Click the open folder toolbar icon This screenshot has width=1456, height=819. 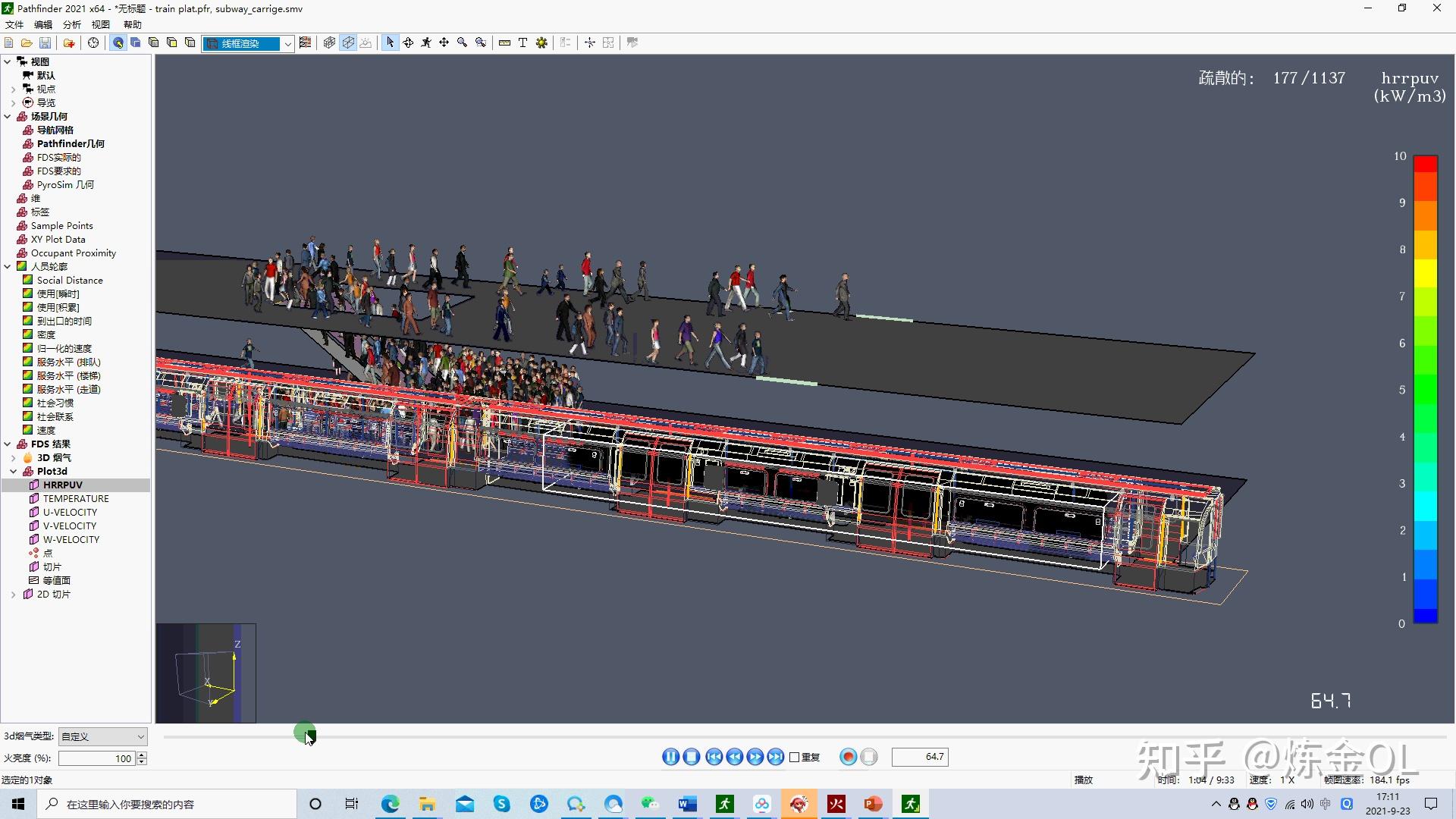[27, 43]
